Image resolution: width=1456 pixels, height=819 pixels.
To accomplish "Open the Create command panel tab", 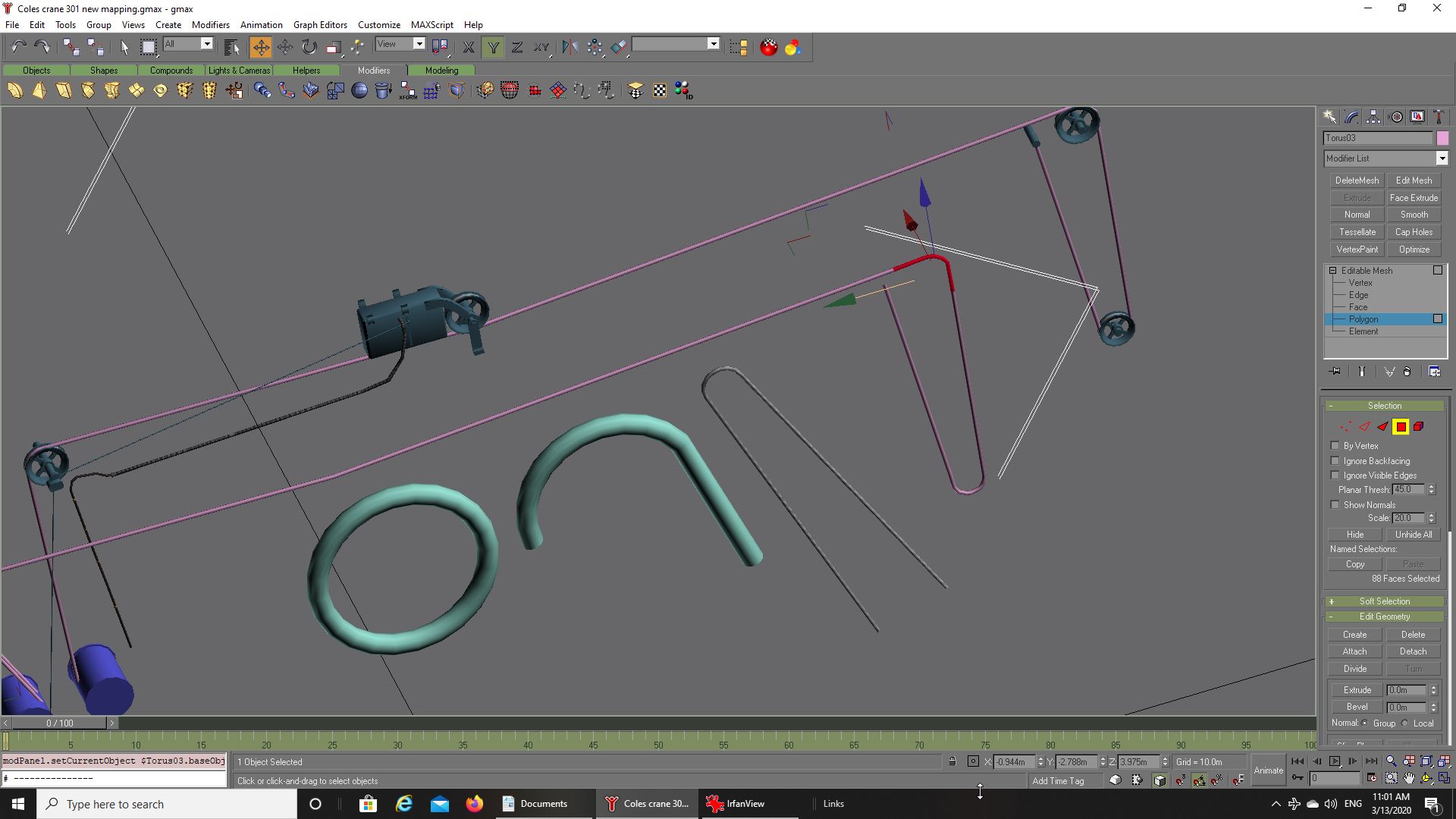I will click(1329, 117).
